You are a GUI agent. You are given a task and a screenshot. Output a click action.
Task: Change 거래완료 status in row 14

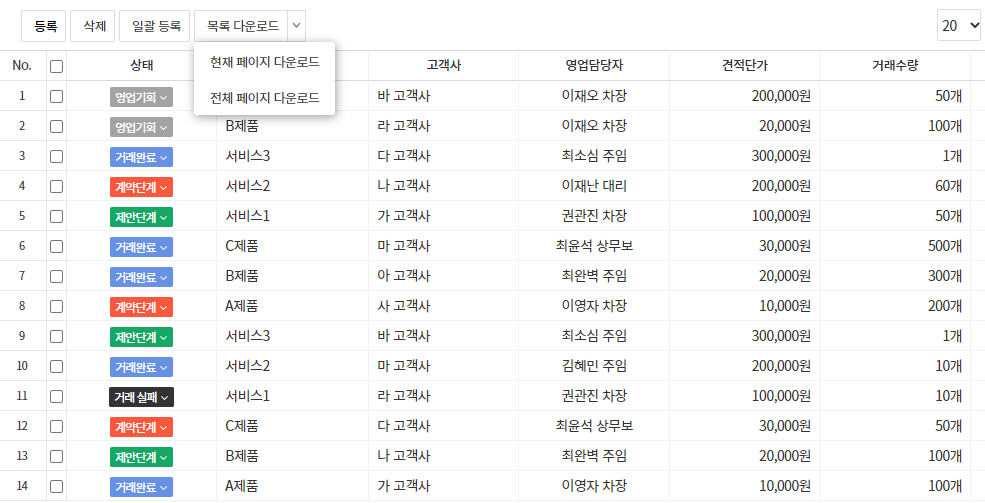[141, 487]
